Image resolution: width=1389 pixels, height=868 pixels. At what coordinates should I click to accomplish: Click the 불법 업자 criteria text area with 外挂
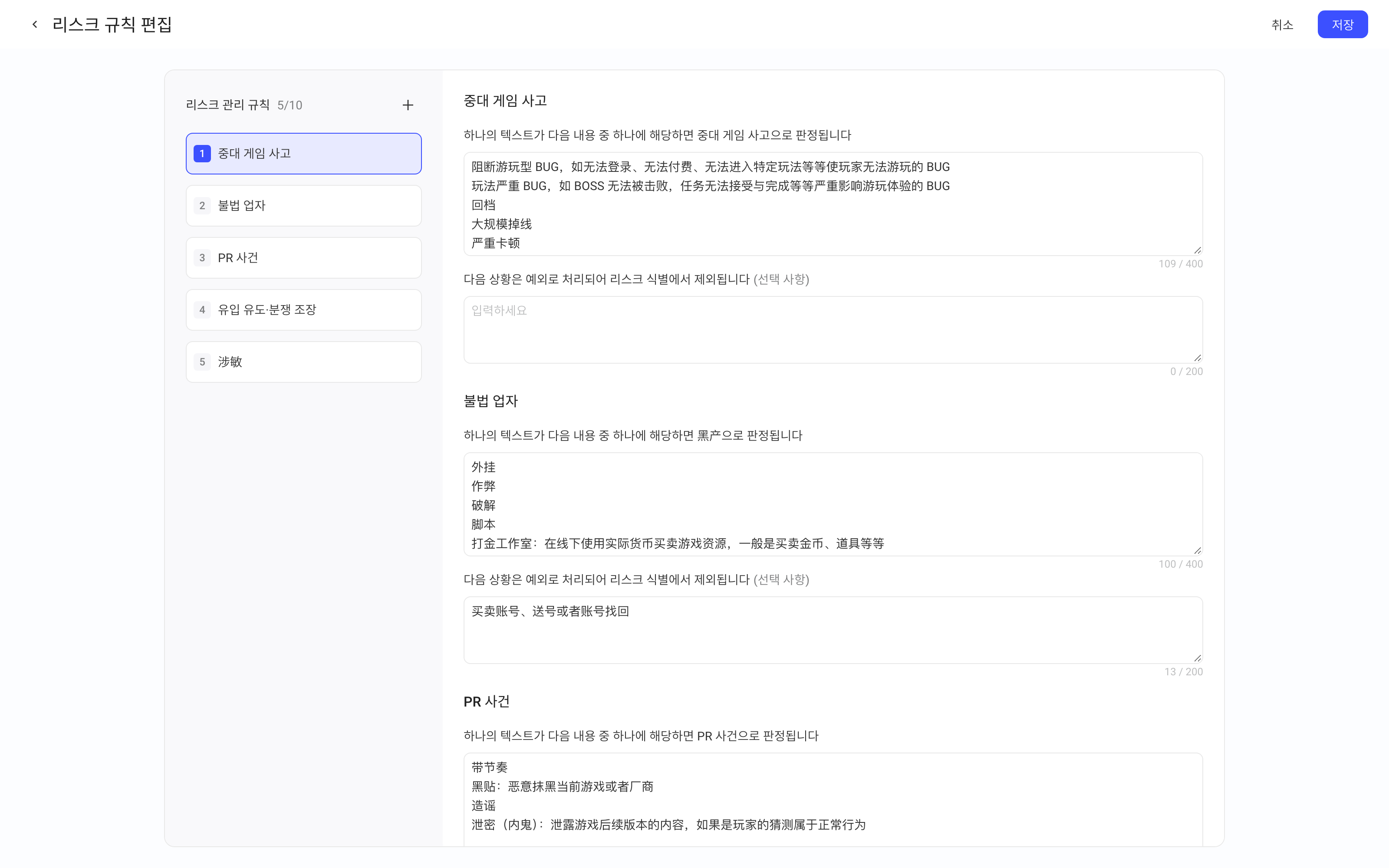click(x=833, y=504)
